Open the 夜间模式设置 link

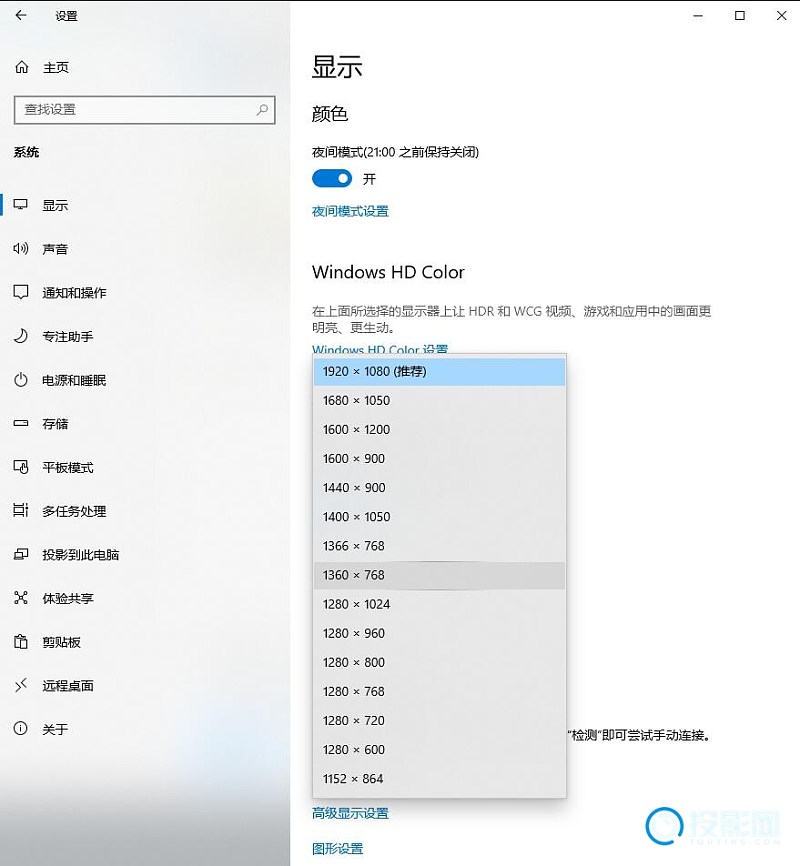coord(350,211)
